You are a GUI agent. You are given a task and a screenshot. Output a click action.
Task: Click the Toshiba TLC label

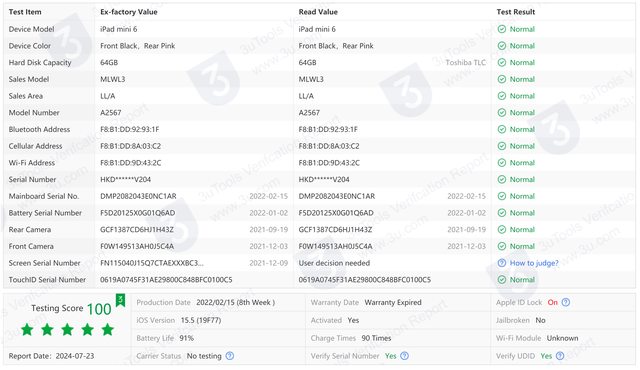[x=466, y=62]
